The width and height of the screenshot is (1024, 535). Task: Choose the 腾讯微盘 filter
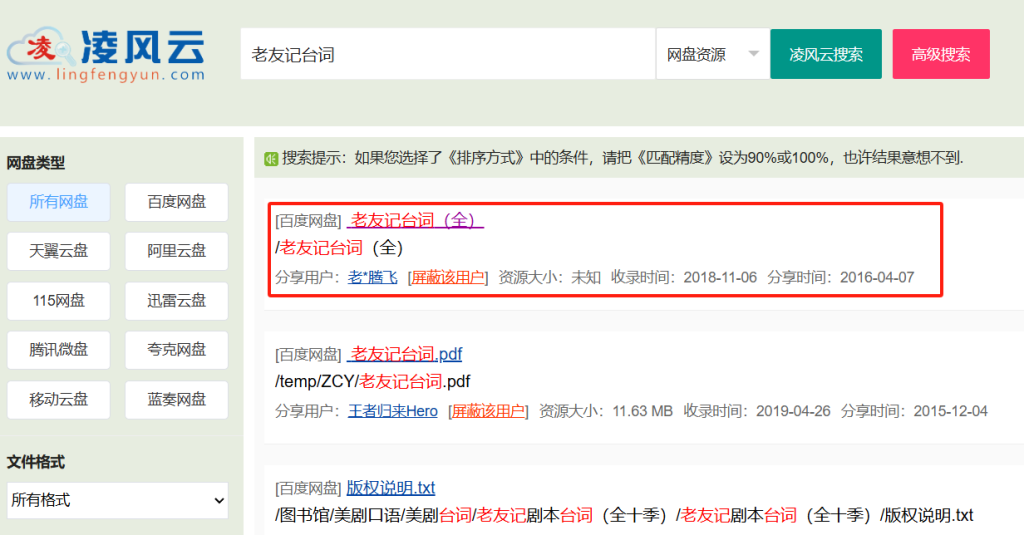58,350
